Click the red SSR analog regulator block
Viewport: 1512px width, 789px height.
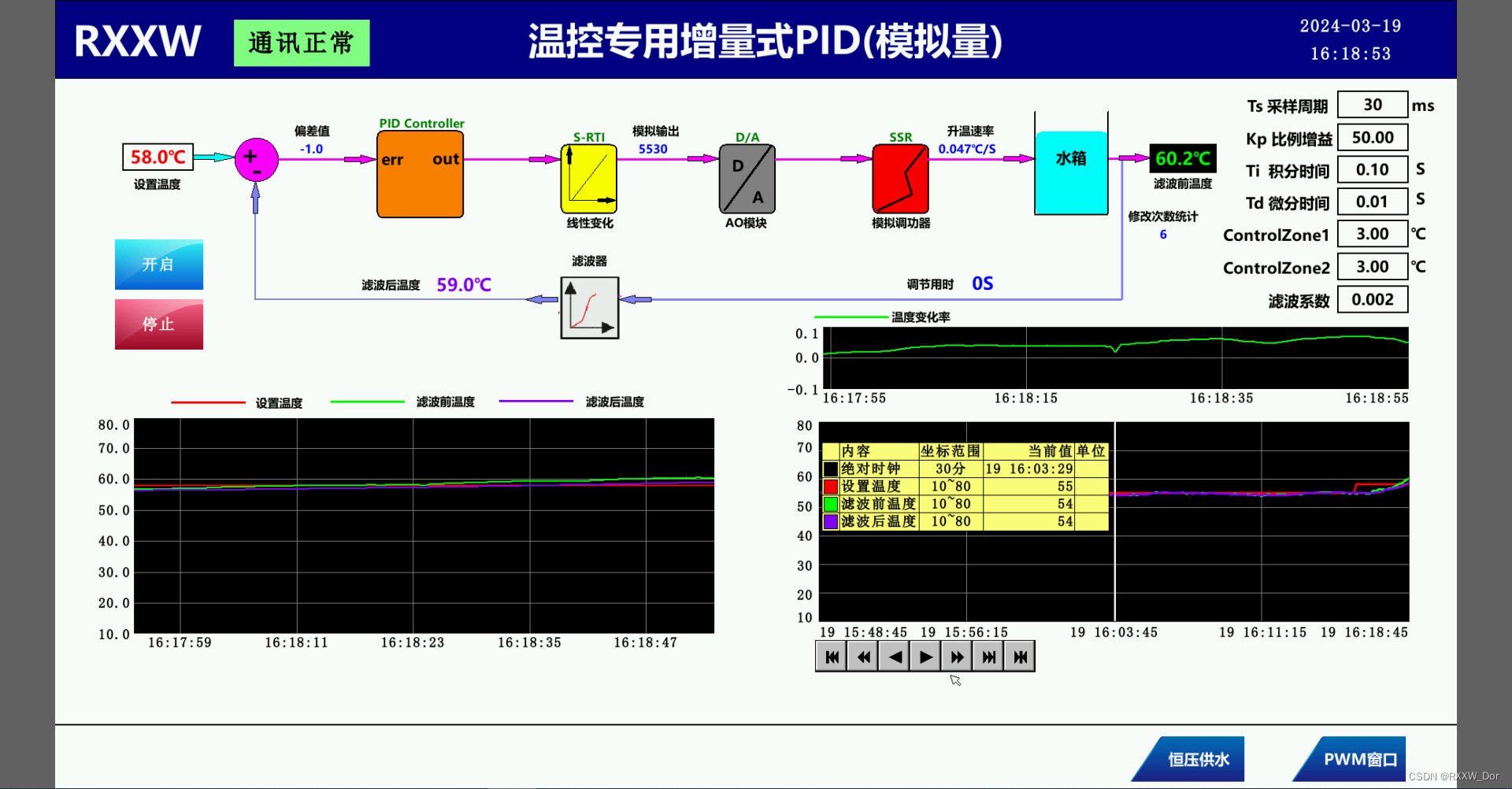pyautogui.click(x=900, y=179)
